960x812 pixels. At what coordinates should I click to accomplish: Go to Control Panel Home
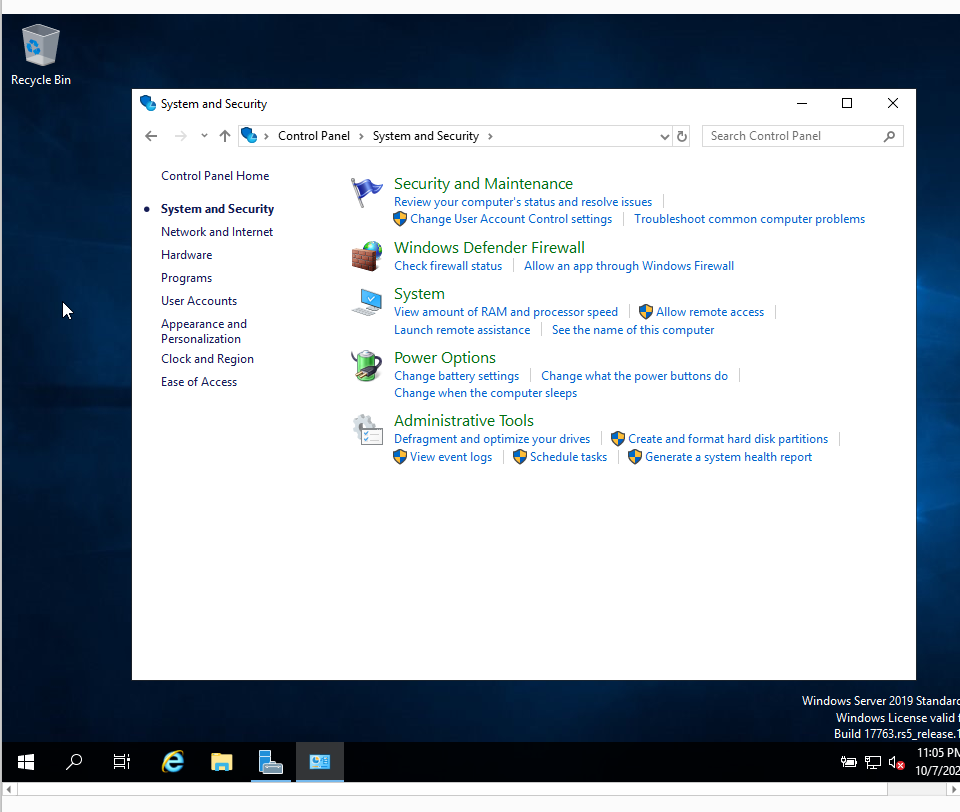point(215,176)
